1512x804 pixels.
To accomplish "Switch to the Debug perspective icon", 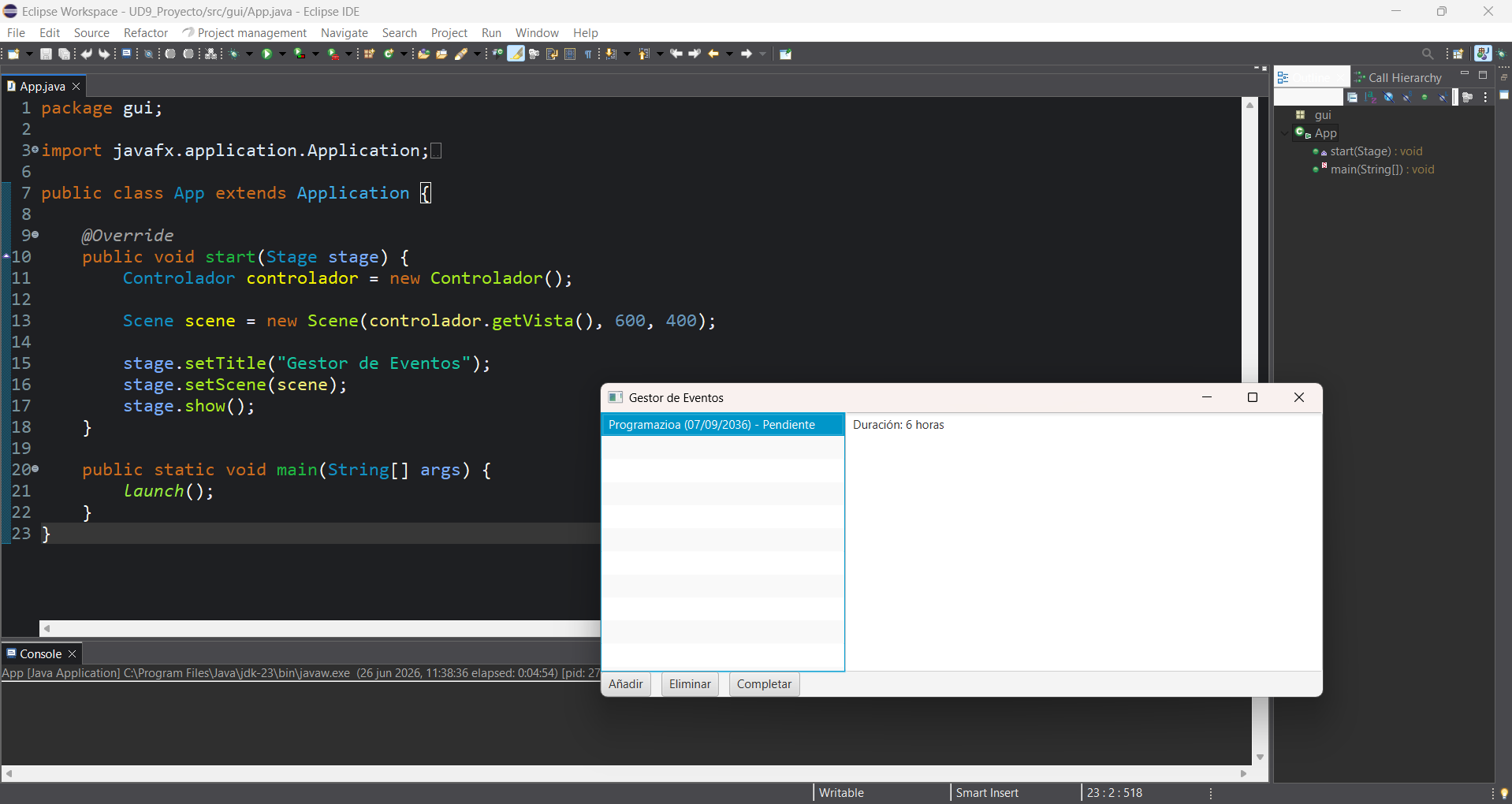I will (1501, 54).
